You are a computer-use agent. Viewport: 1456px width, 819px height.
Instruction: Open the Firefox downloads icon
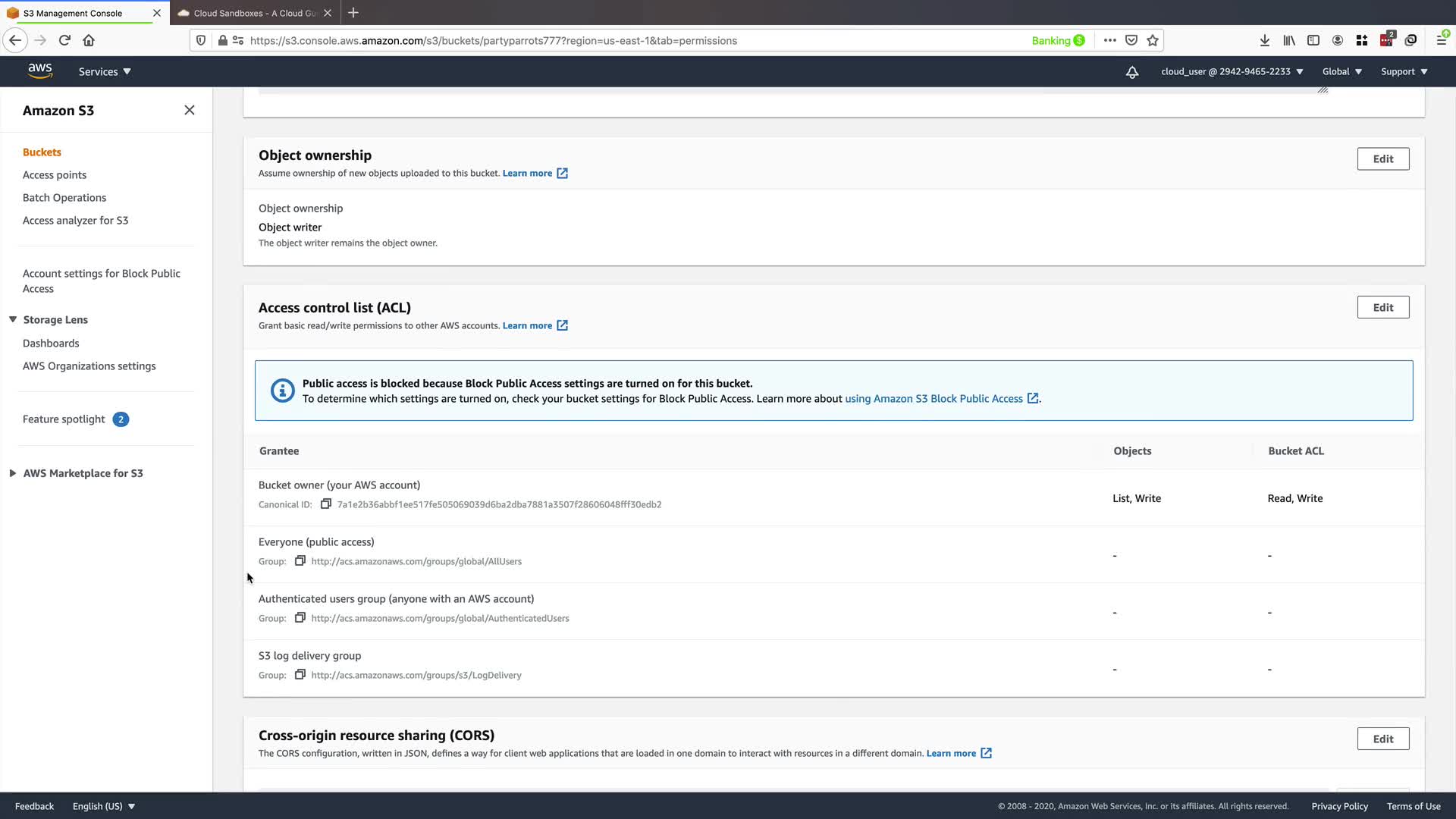(x=1264, y=41)
